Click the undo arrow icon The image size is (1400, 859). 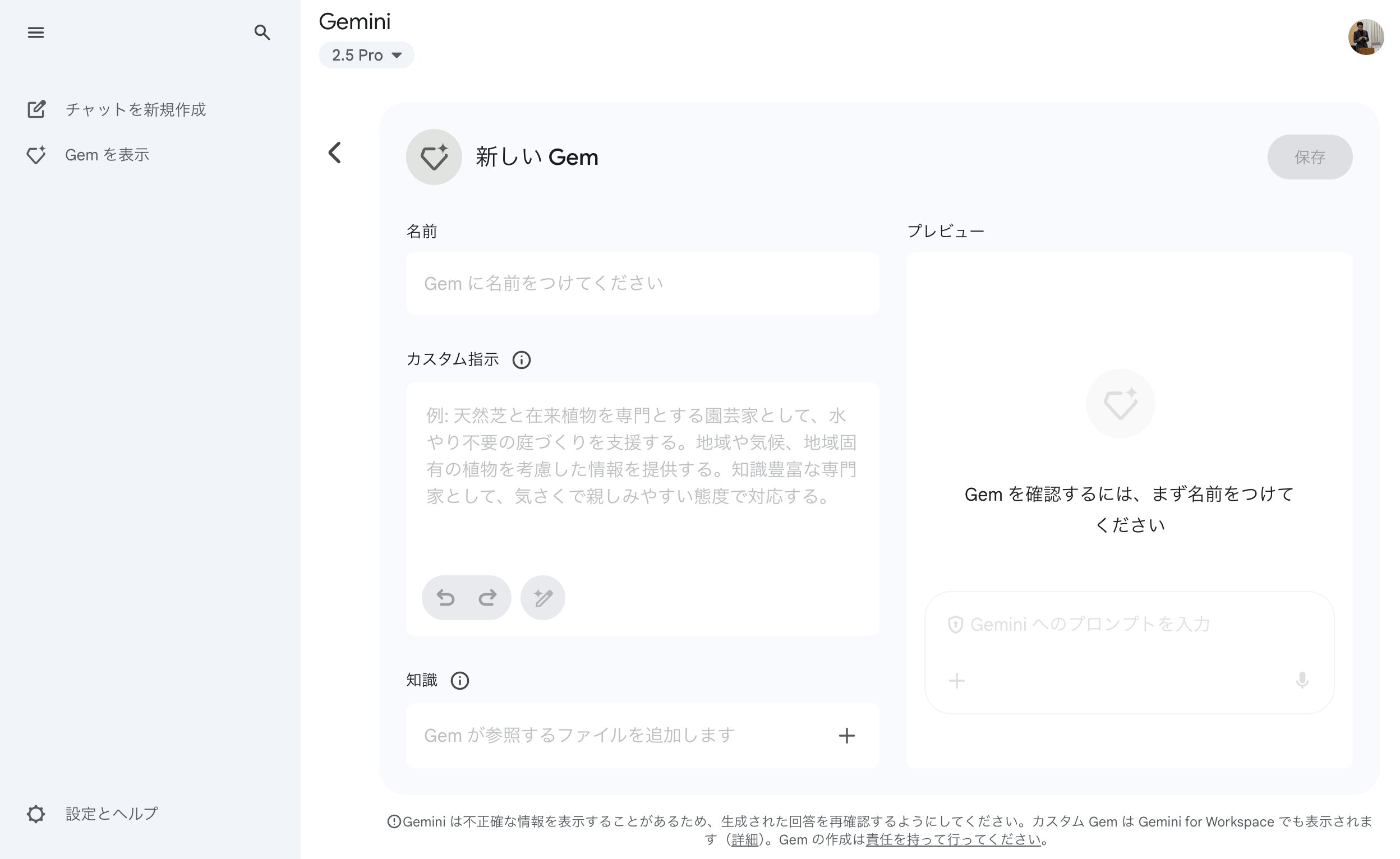(445, 598)
